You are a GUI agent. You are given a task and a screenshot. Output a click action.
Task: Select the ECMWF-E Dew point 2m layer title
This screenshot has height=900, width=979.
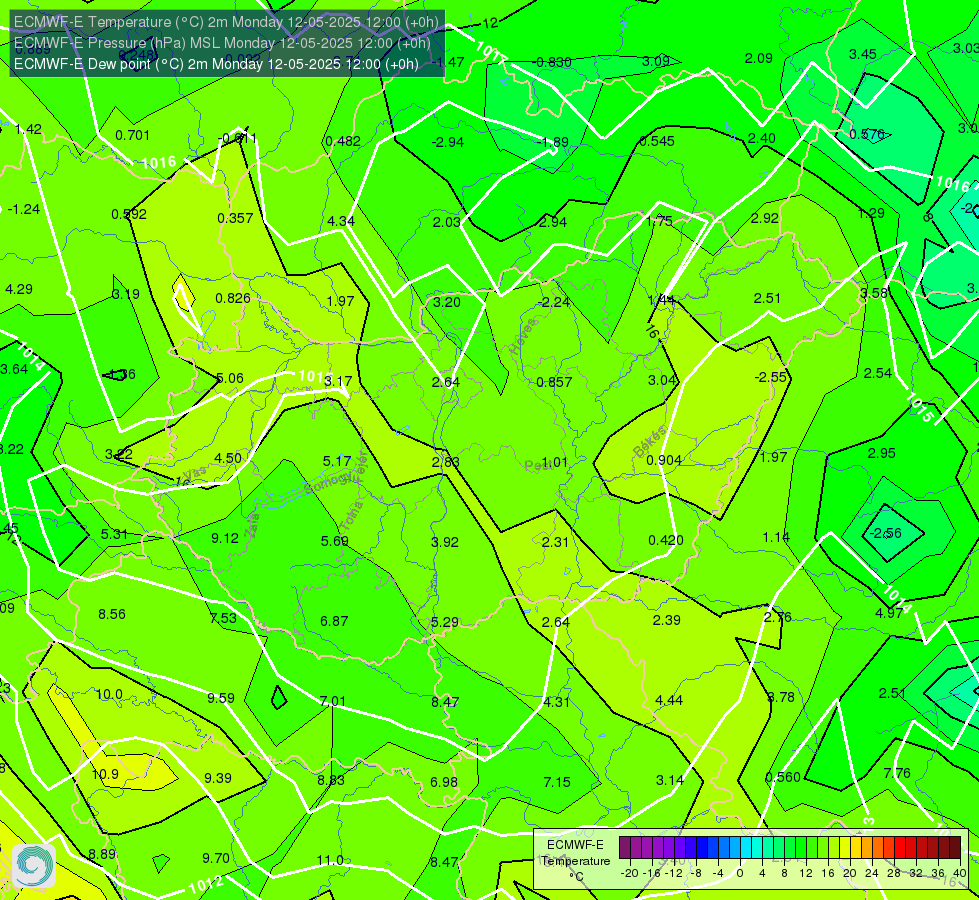(x=216, y=64)
